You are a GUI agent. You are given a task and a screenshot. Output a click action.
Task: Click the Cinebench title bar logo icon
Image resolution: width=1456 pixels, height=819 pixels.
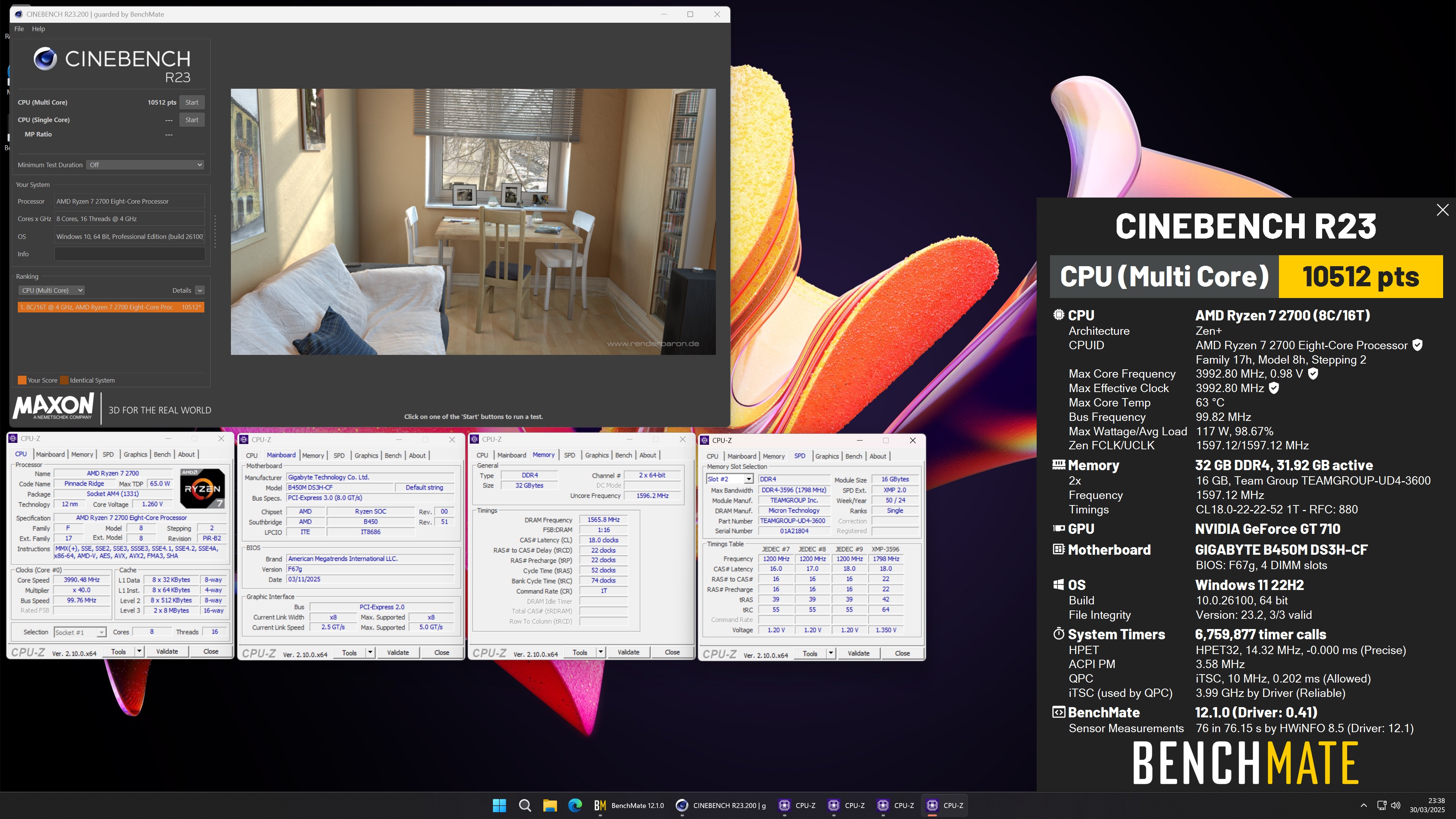[19, 14]
